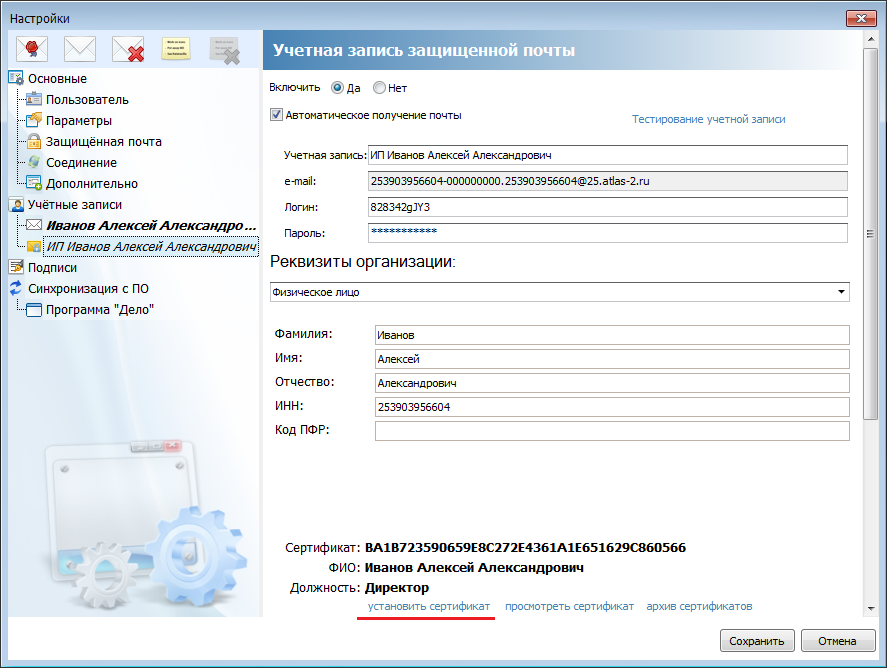Click the plain envelope toolbar icon
Viewport: 887px width, 668px height.
click(x=80, y=49)
